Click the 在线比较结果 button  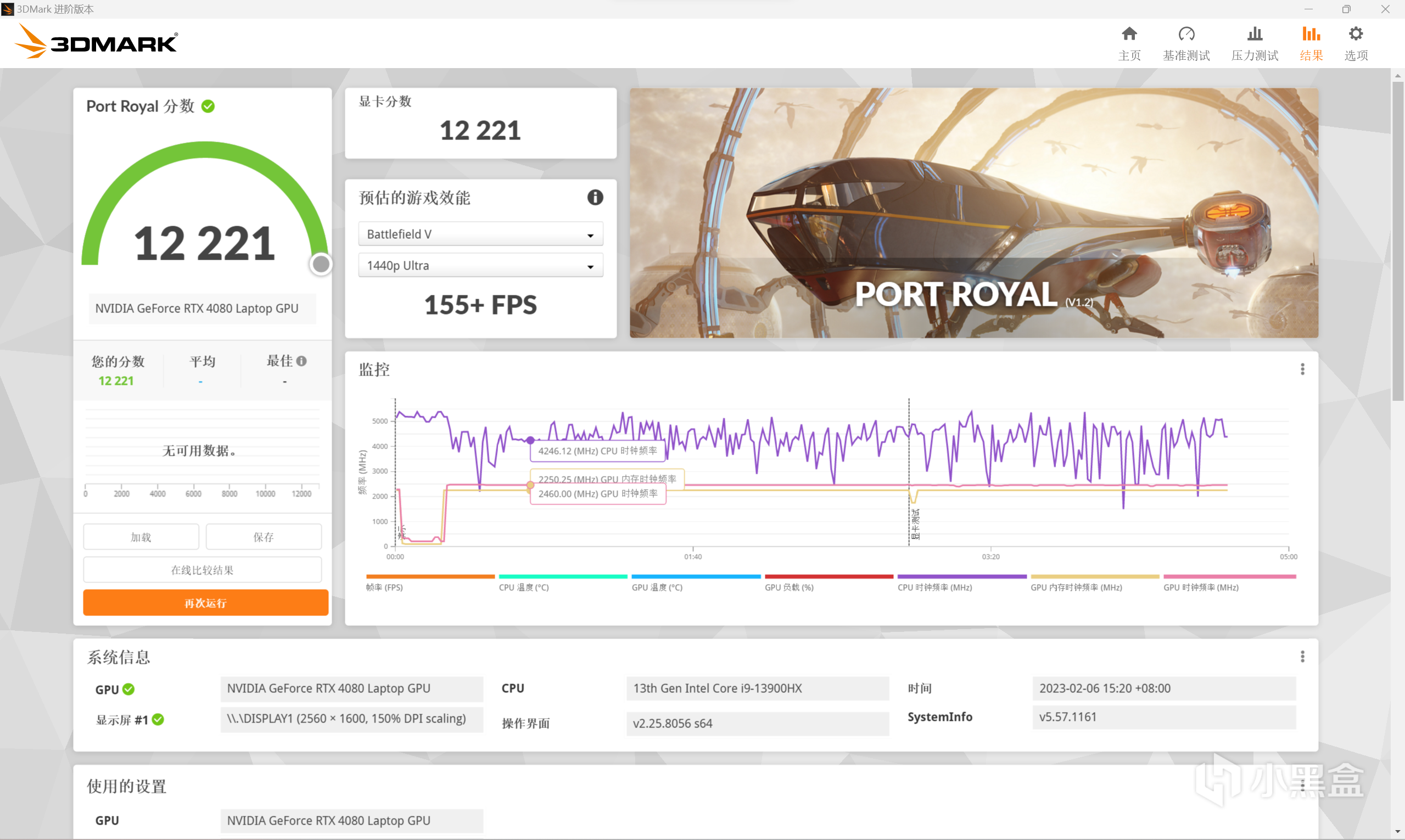[202, 569]
